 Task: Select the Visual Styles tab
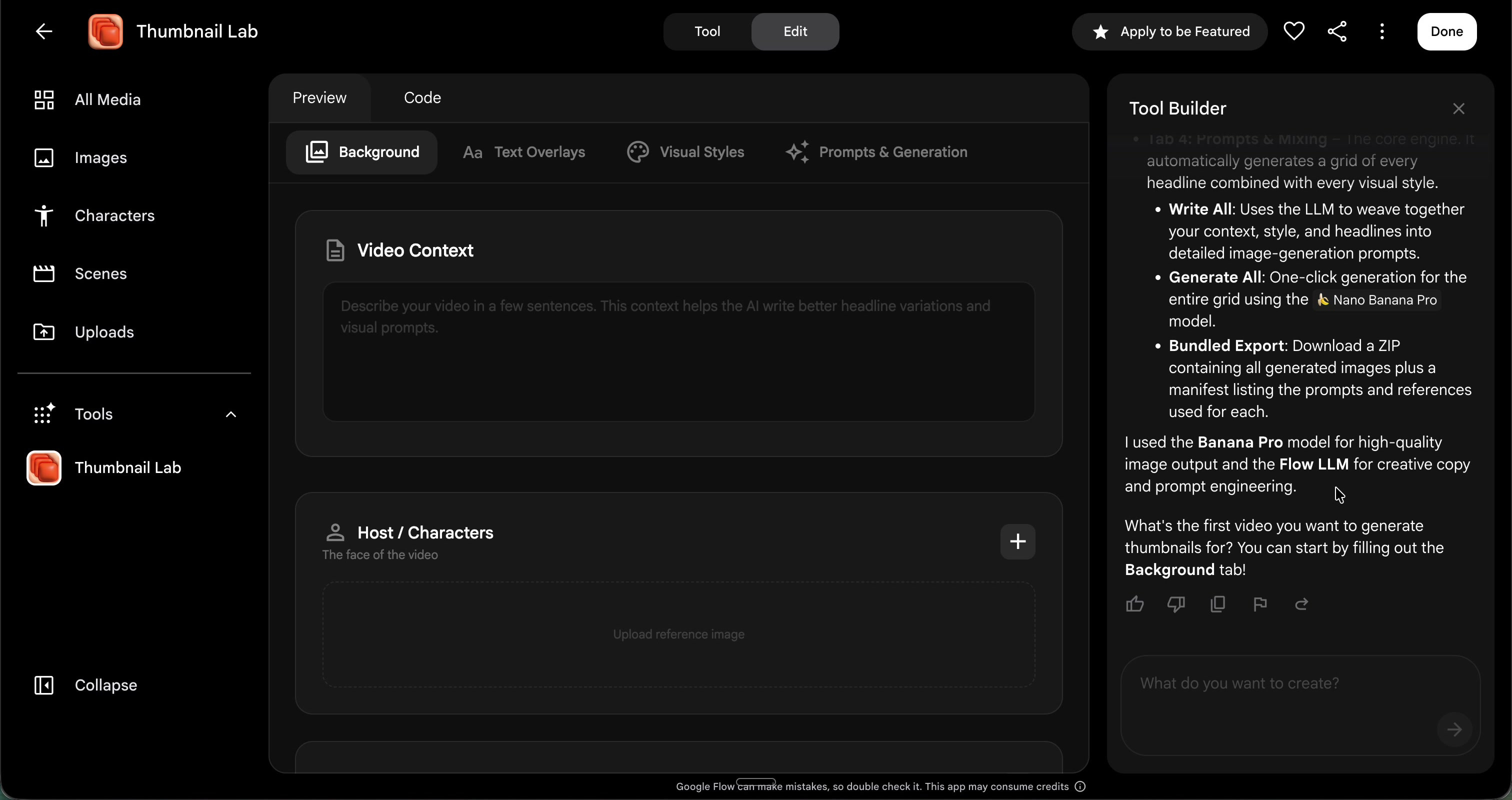click(685, 152)
